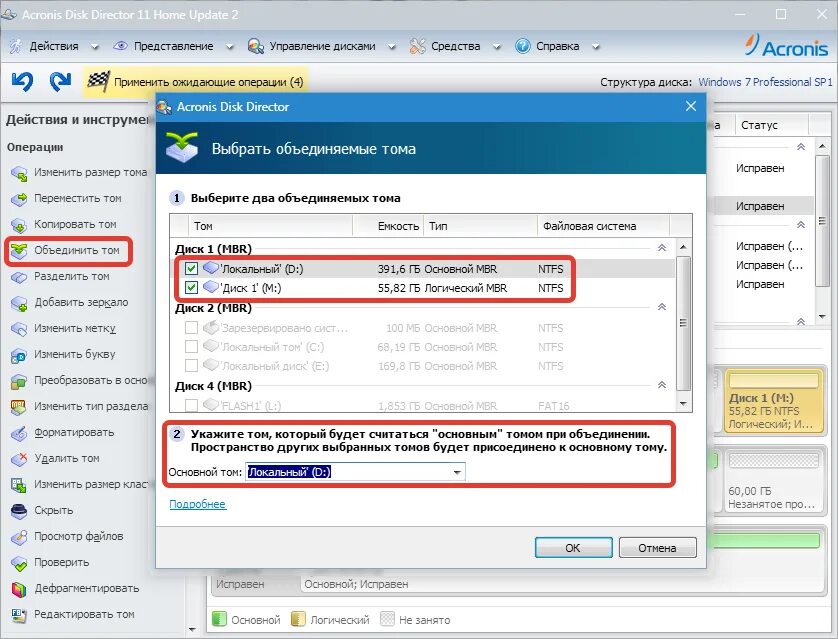Toggle the 'Локальный диск' (E:) checkbox
The image size is (838, 639).
coord(191,366)
